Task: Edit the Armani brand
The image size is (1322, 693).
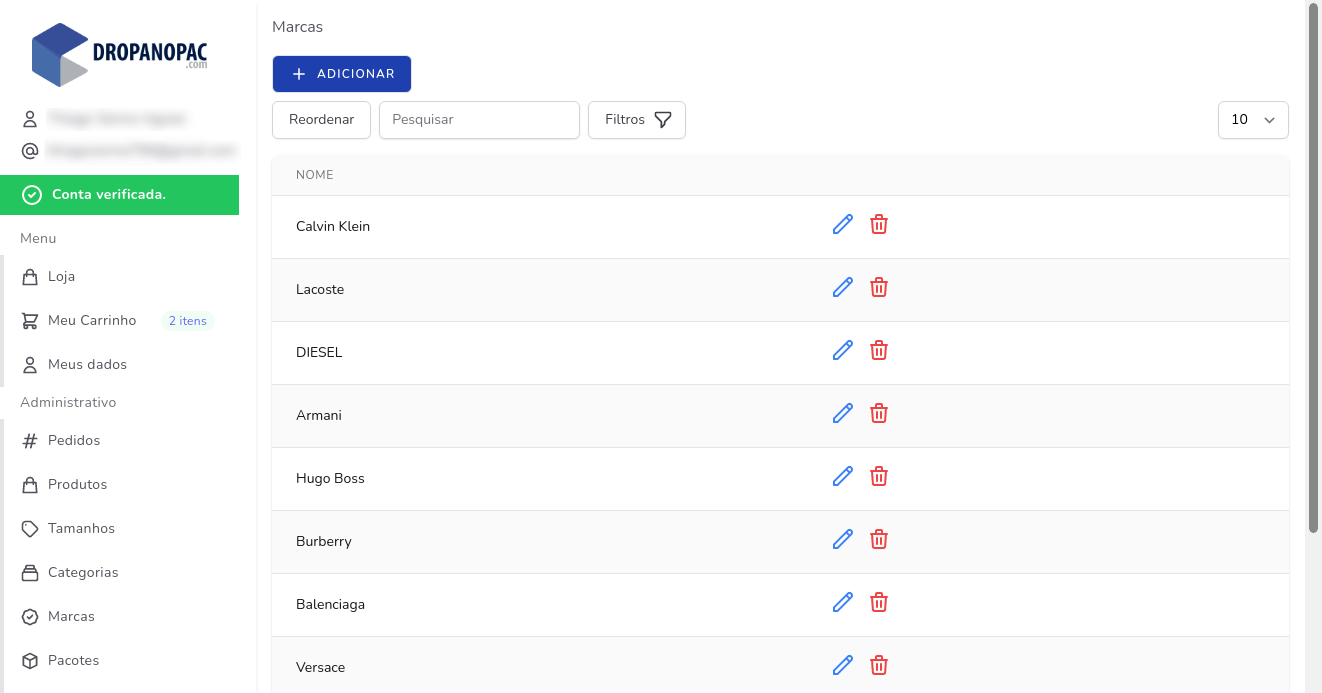Action: pyautogui.click(x=843, y=413)
